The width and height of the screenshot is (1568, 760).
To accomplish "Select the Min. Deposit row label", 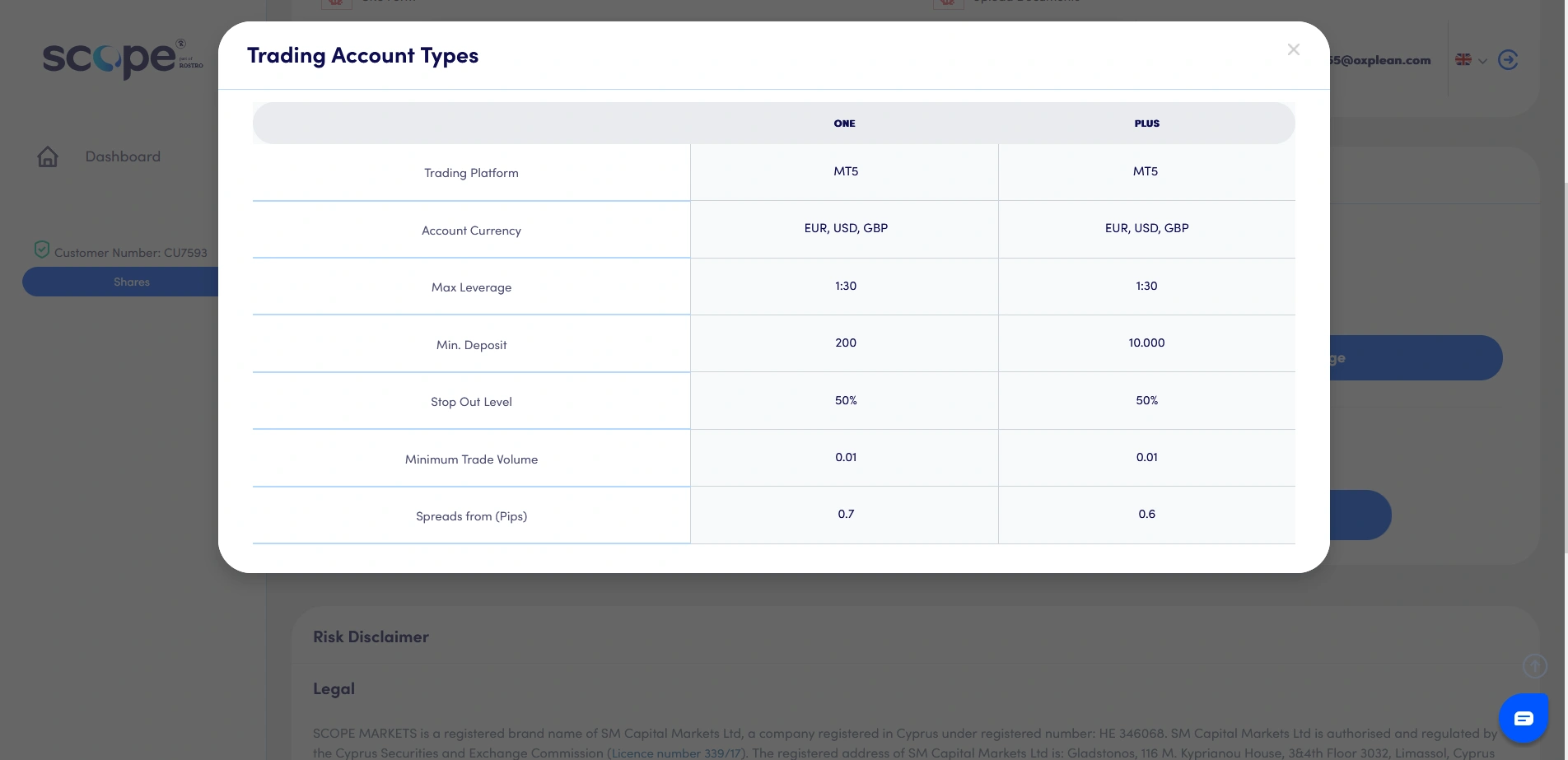I will tap(471, 344).
